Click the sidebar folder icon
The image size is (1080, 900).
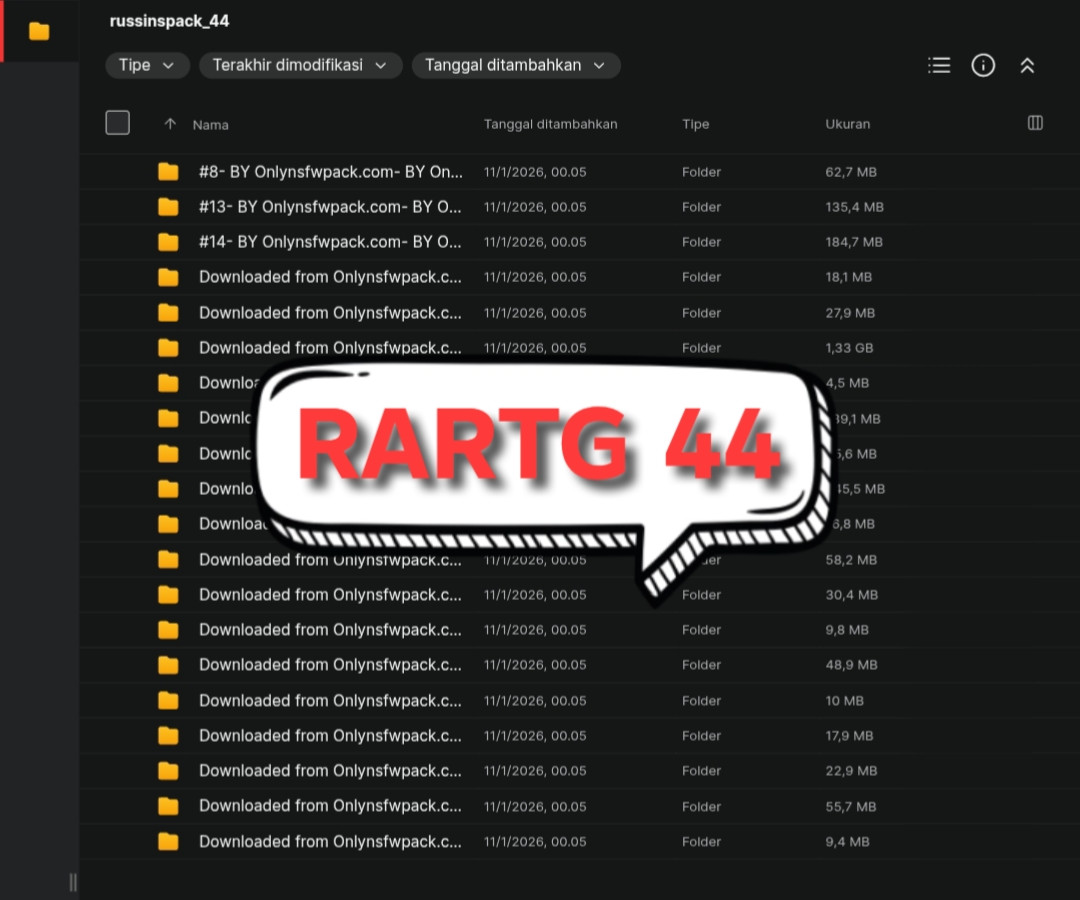[39, 31]
